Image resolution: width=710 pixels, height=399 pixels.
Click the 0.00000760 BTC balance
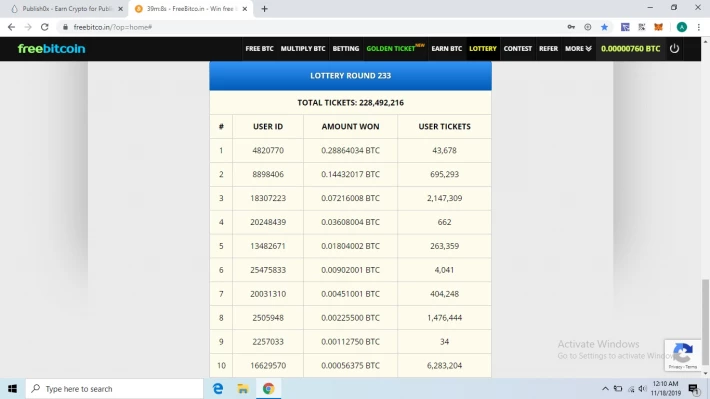tap(630, 48)
